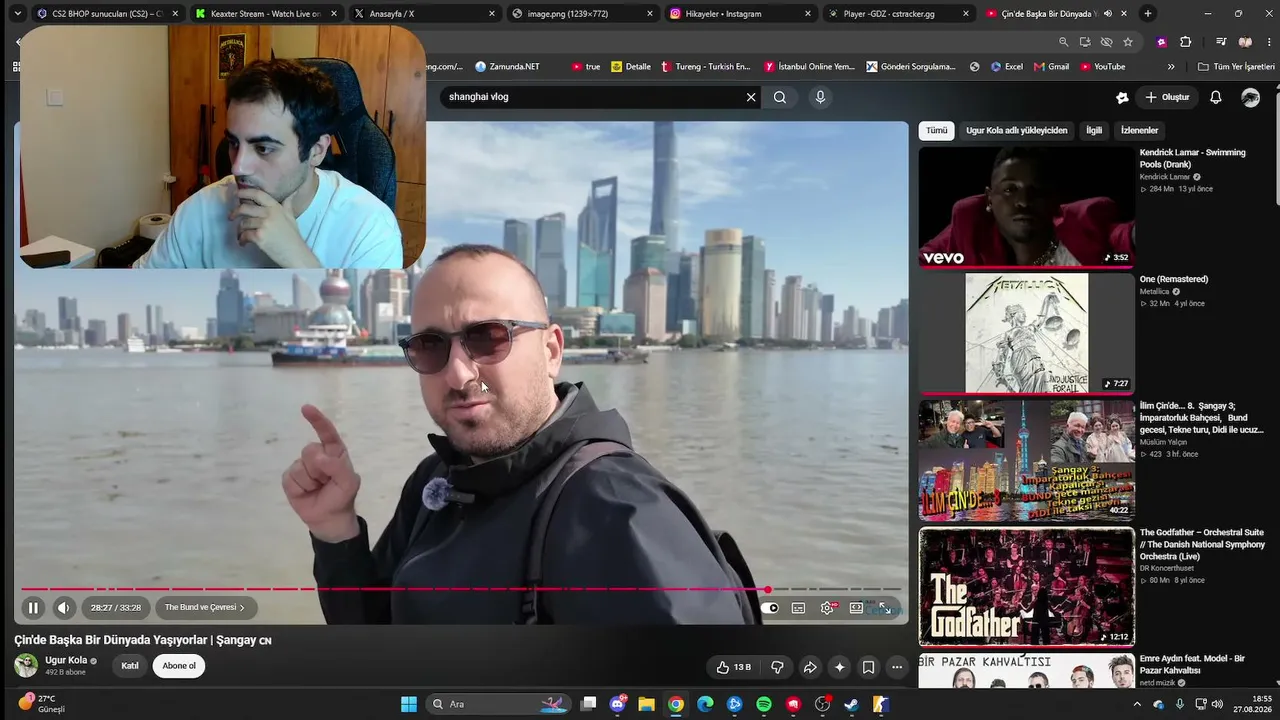The height and width of the screenshot is (720, 1280).
Task: Open Kendrick Lamar Swimming Pools thumbnail
Action: pyautogui.click(x=1026, y=207)
